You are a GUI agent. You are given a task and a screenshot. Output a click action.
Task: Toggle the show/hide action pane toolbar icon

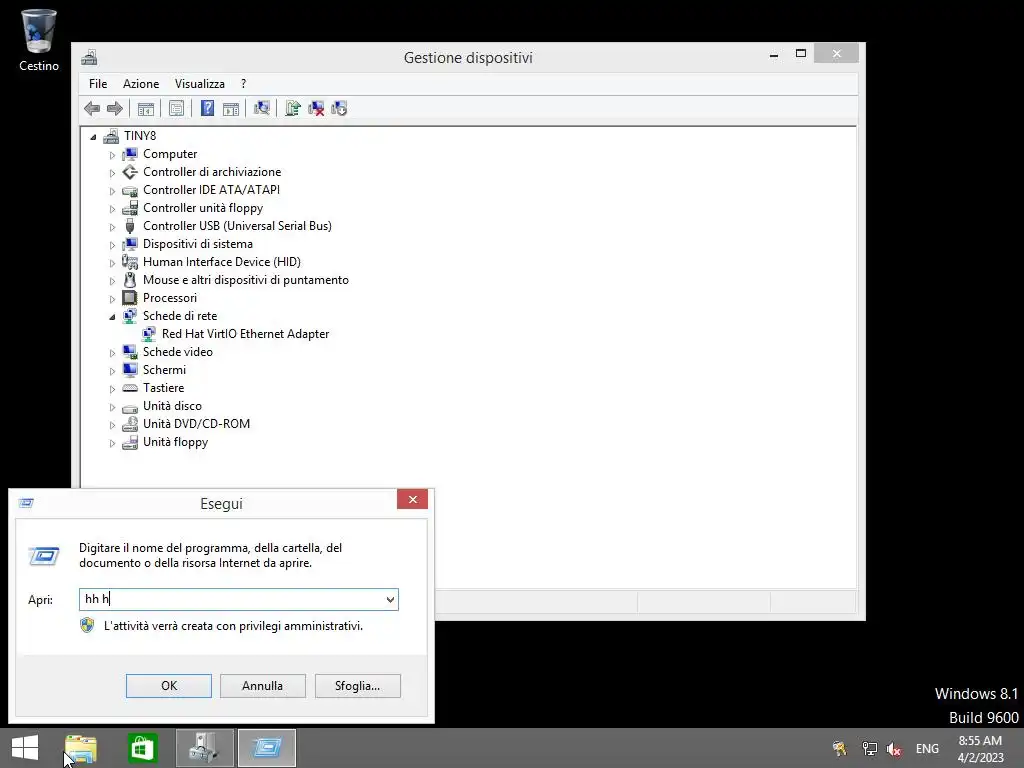[231, 108]
